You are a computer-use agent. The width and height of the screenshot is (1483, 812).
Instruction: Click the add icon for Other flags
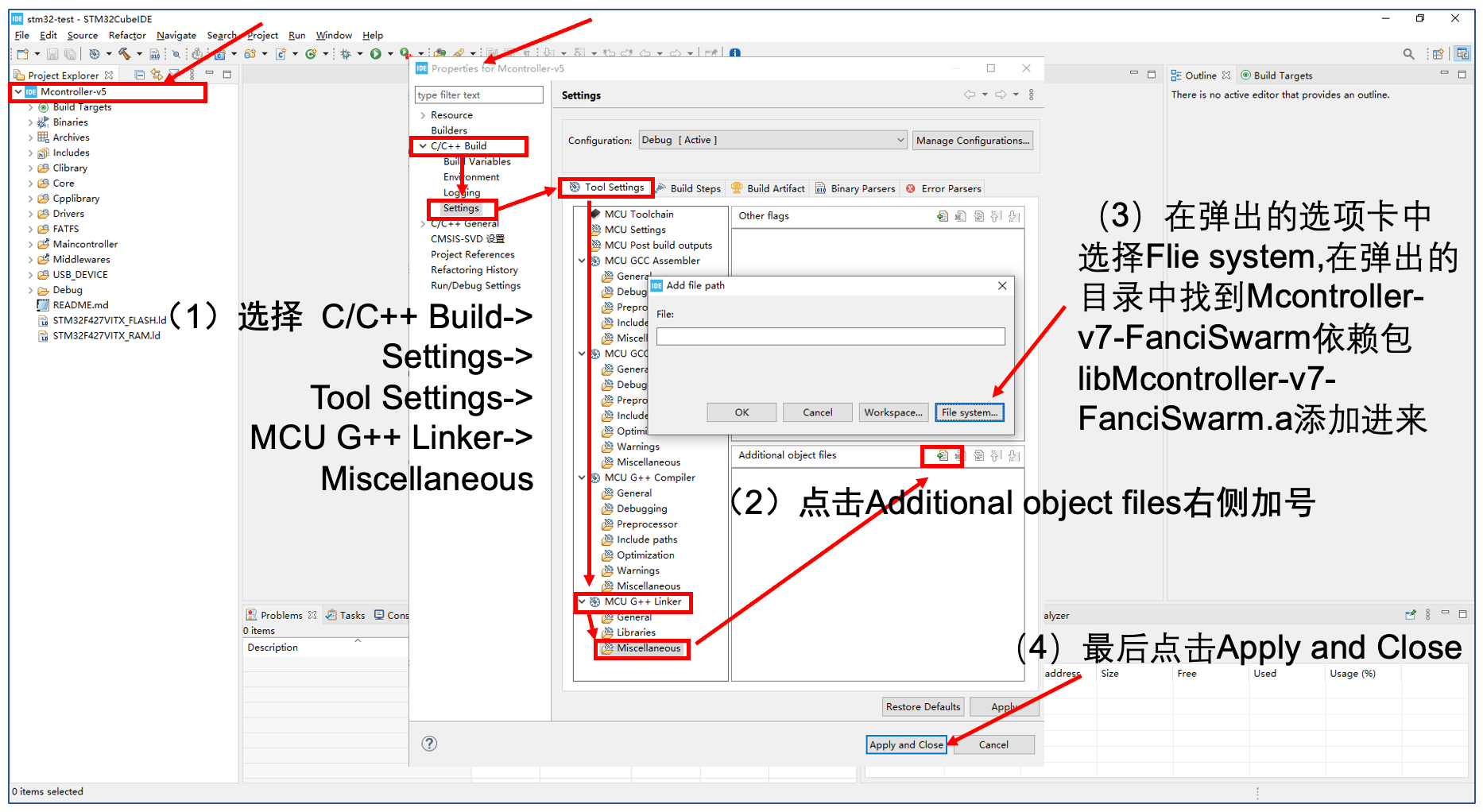(943, 216)
